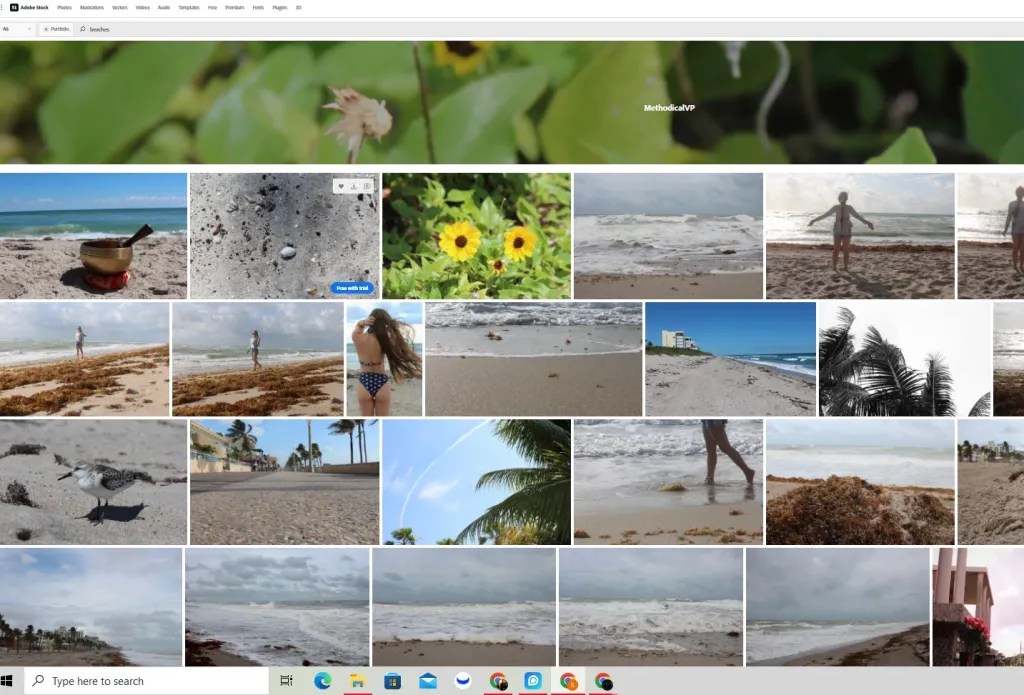Select the Premium menu item
This screenshot has height=695, width=1024.
point(235,7)
